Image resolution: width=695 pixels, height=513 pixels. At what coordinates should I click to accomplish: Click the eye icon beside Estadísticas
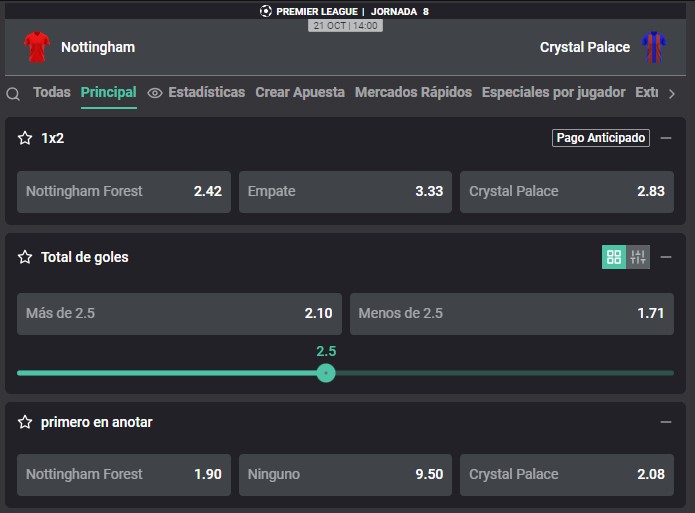(x=155, y=93)
